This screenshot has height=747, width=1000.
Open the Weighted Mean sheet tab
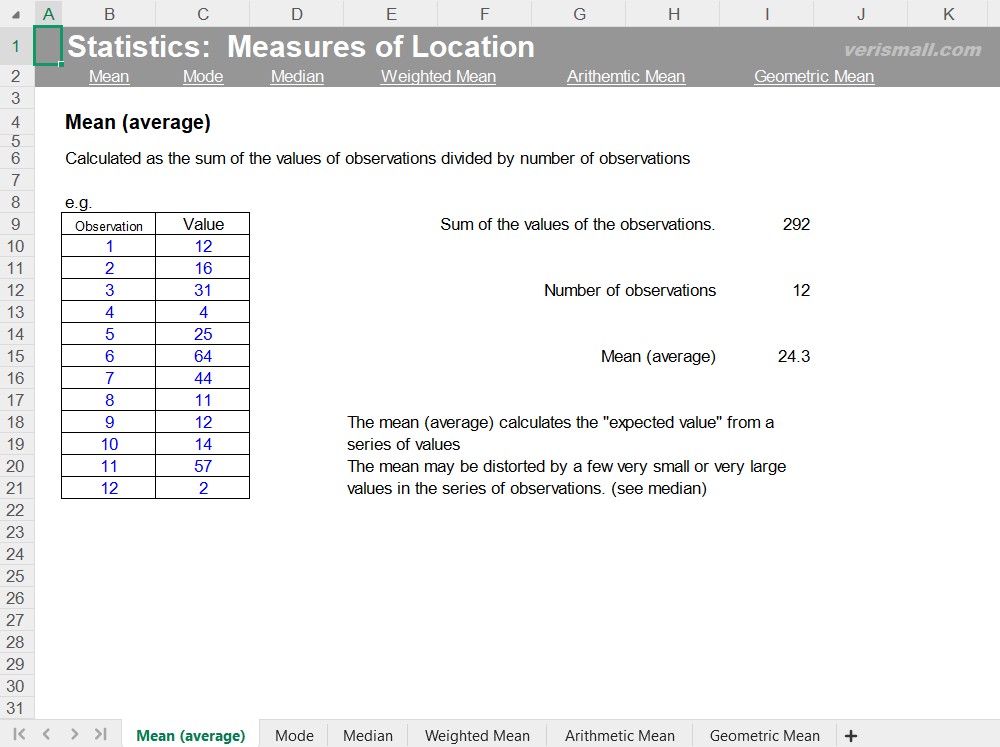pos(476,735)
